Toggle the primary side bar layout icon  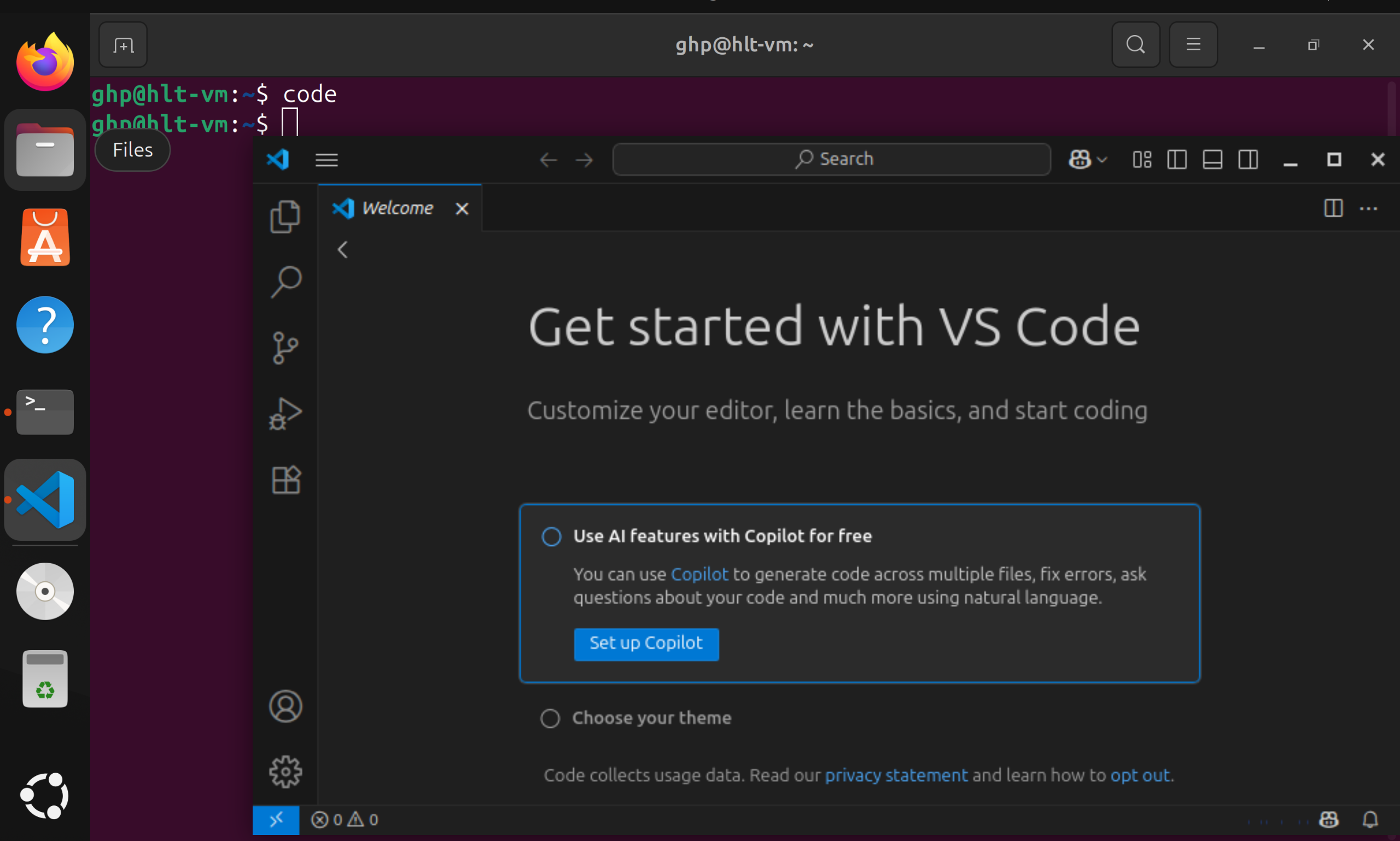click(x=1177, y=160)
